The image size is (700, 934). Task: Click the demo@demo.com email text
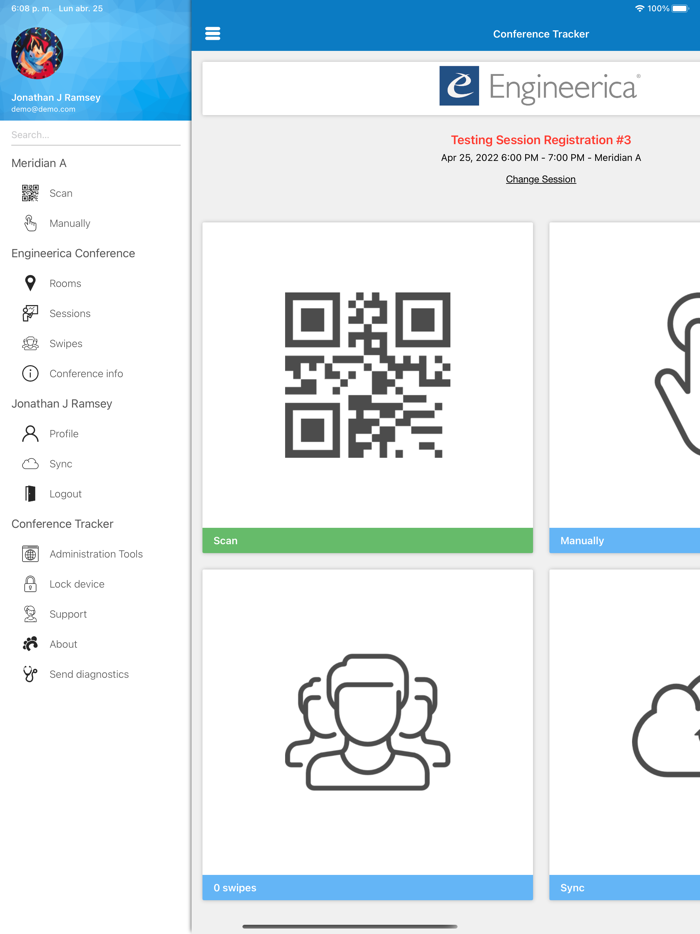point(43,110)
